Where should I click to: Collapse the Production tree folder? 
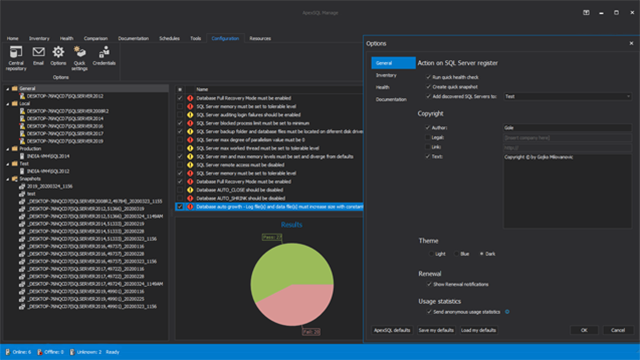click(x=8, y=149)
